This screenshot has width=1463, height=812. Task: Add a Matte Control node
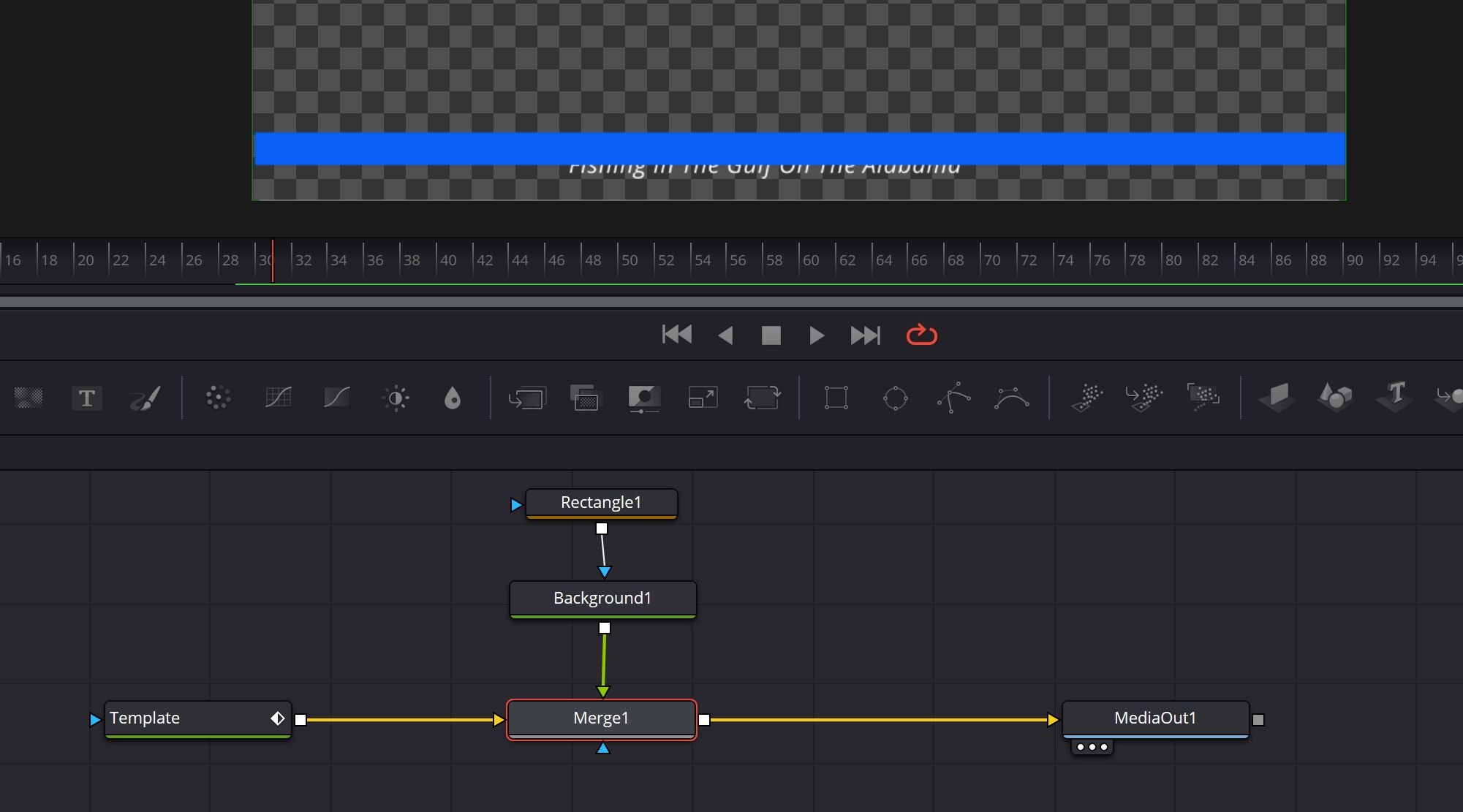point(644,399)
